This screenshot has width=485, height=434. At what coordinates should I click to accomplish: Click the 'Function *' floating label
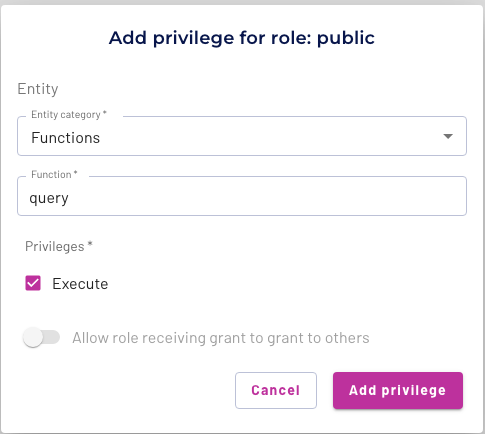pos(54,174)
